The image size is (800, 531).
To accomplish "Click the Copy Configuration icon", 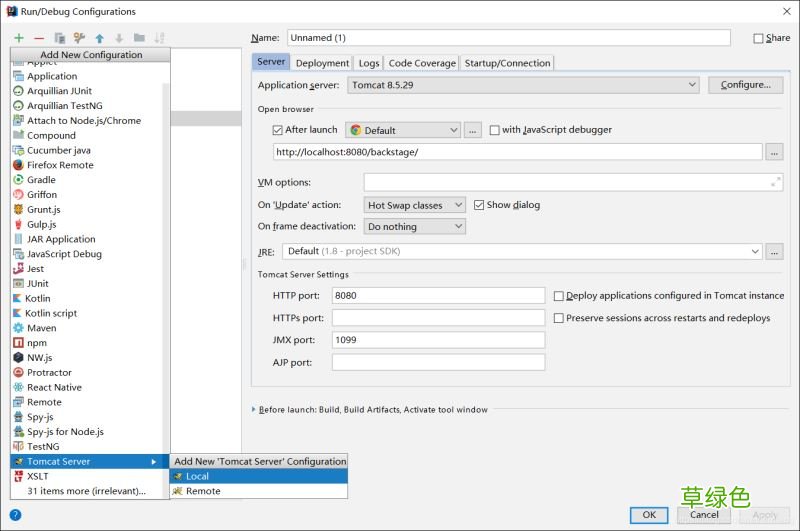I will (60, 38).
